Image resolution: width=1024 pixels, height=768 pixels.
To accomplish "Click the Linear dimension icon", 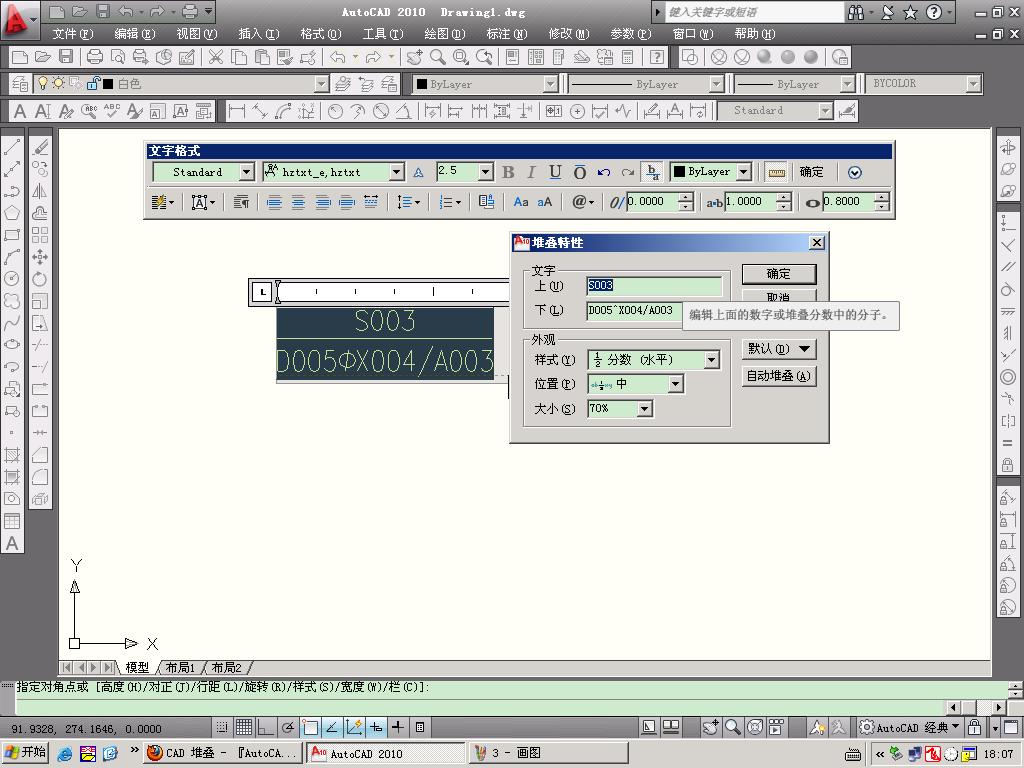I will pyautogui.click(x=237, y=111).
